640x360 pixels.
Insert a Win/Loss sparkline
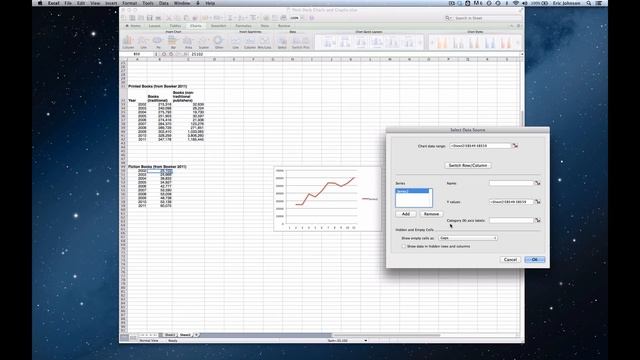(264, 42)
